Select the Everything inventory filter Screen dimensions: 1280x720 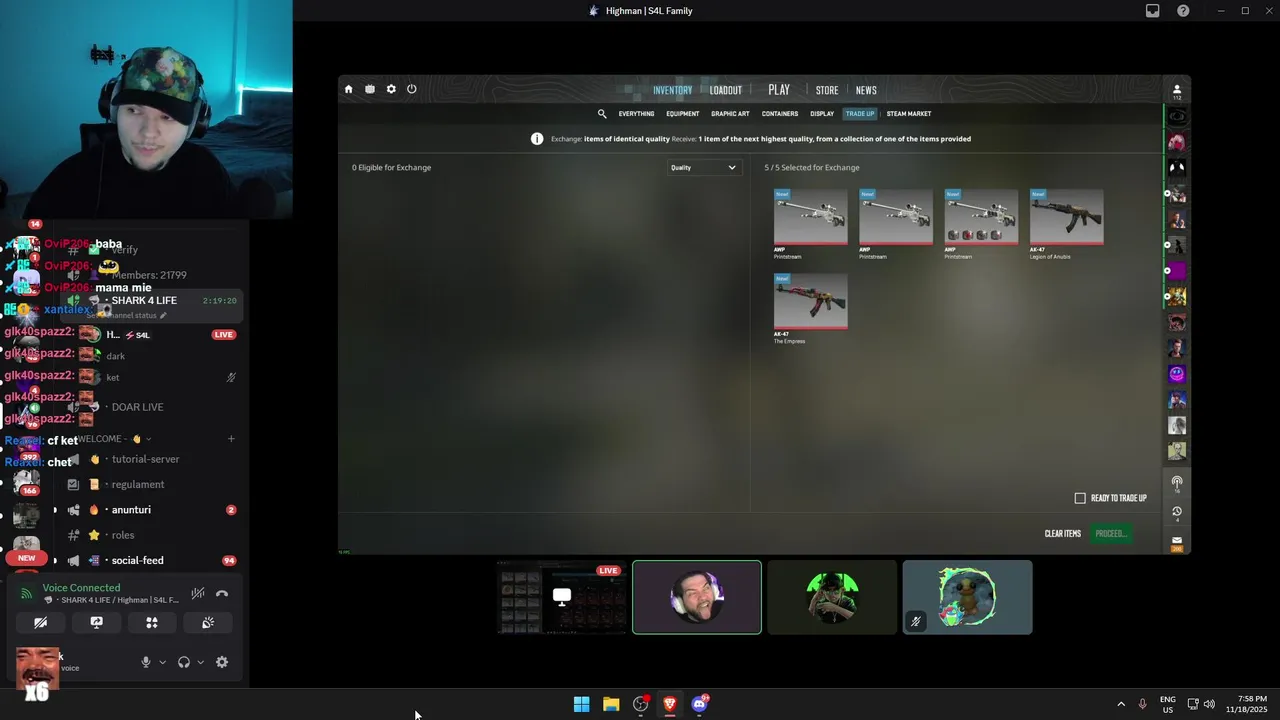point(636,114)
